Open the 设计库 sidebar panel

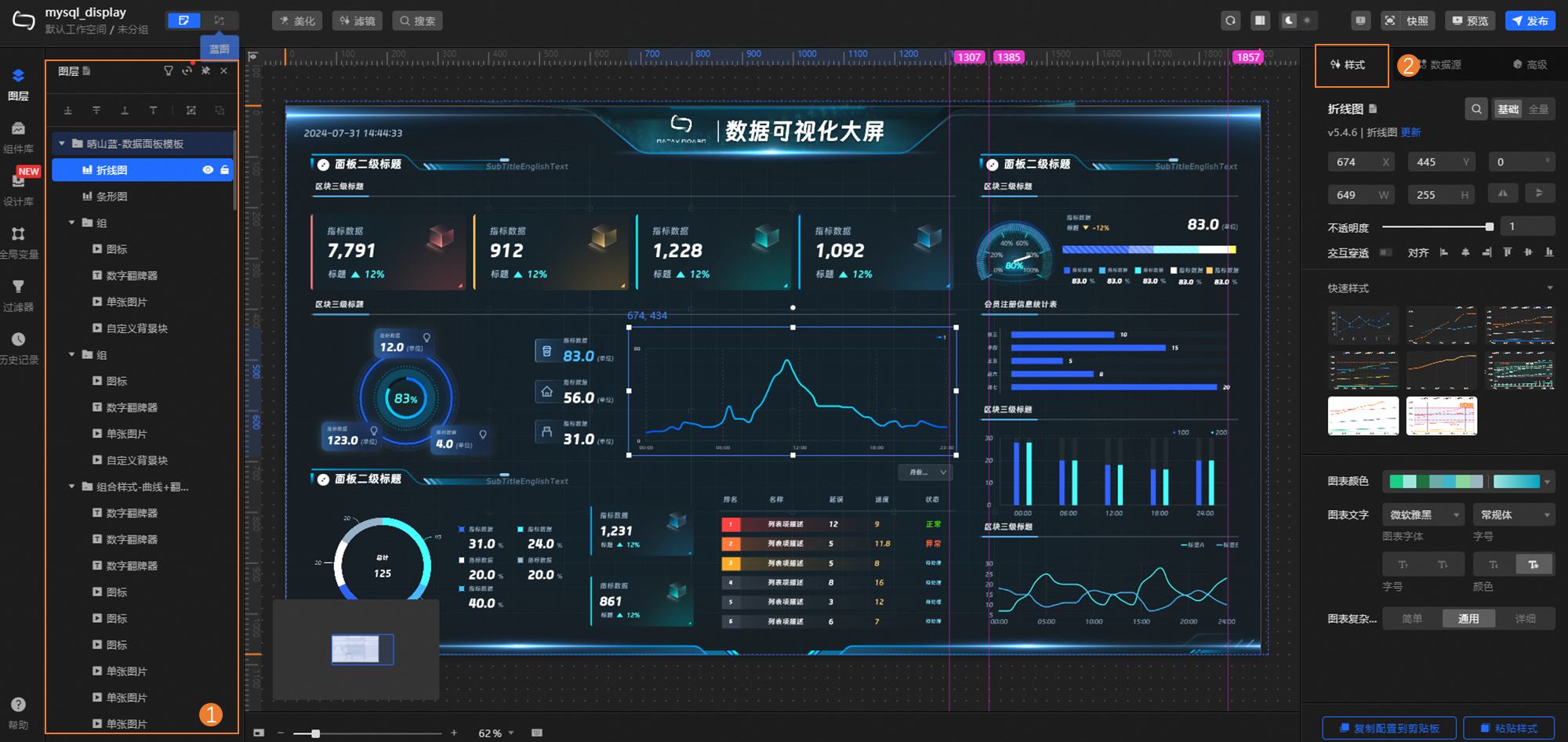tap(18, 189)
